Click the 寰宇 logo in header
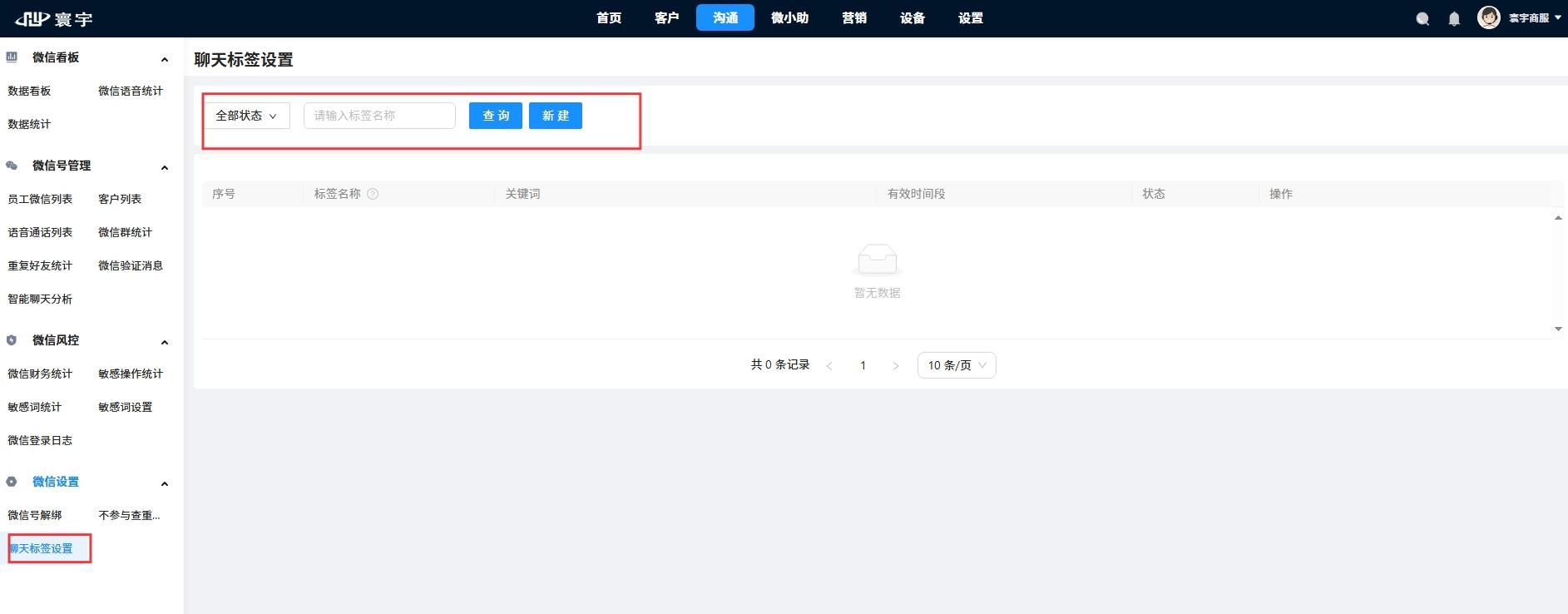The height and width of the screenshot is (614, 1568). [x=54, y=18]
